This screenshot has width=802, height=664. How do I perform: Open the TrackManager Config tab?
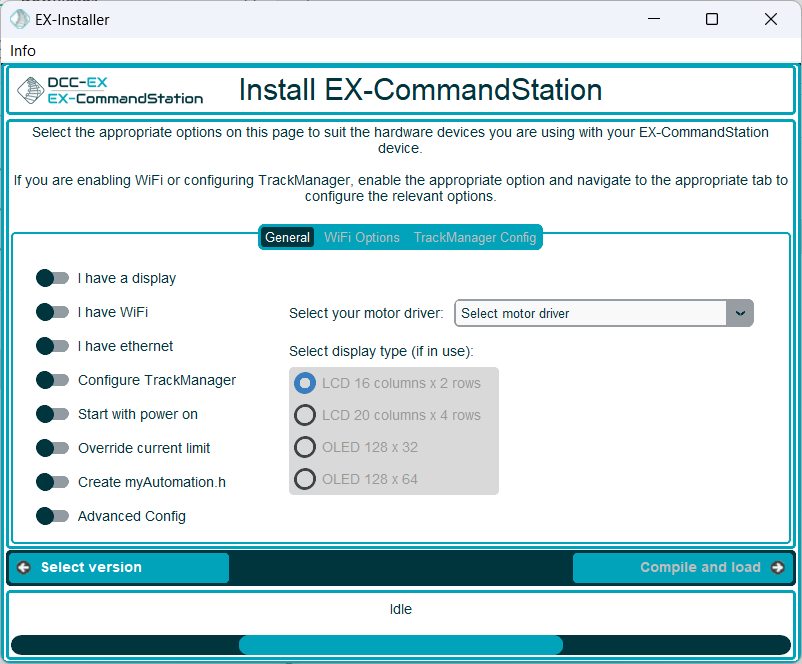click(x=475, y=238)
